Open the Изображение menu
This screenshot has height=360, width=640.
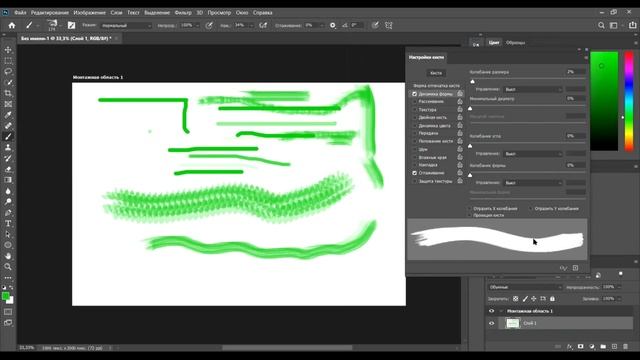point(89,13)
